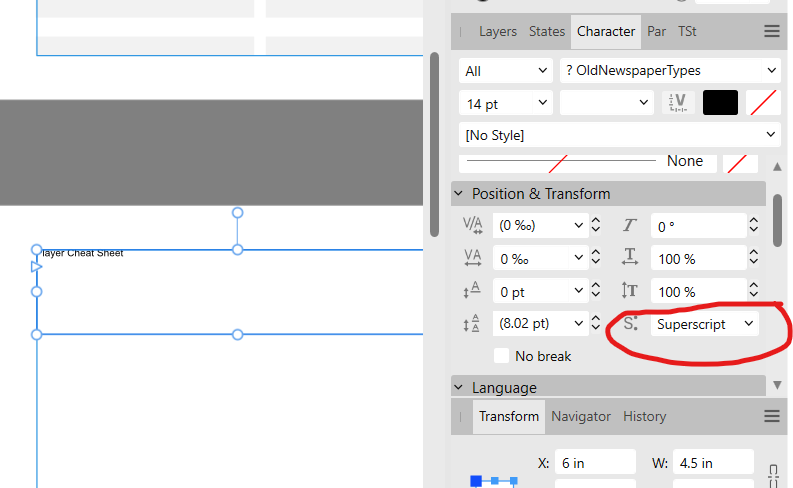793x488 pixels.
Task: Click the text frame flow triangle icon
Action: 36,267
